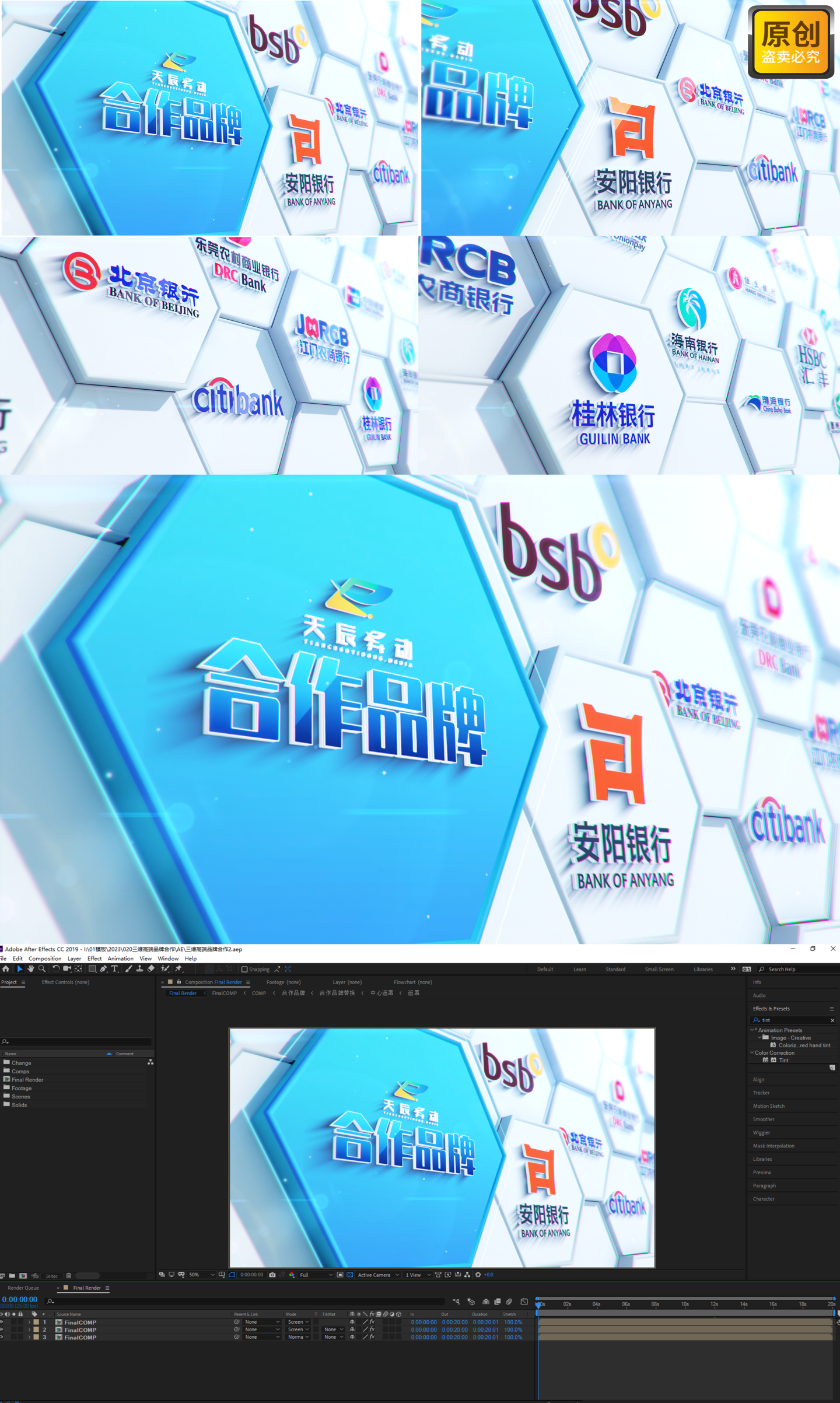Select the Brush tool
The width and height of the screenshot is (840, 1403).
128,969
